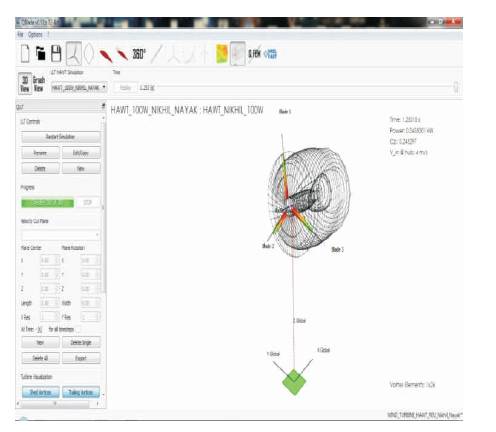Viewport: 496px width, 432px height.
Task: Toggle the Trailing Vortices visualization button
Action: (x=81, y=392)
